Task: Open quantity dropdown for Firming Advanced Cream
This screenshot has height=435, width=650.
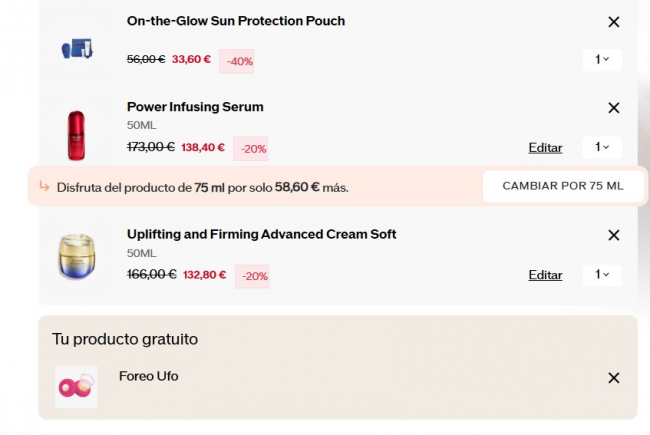Action: pyautogui.click(x=602, y=274)
